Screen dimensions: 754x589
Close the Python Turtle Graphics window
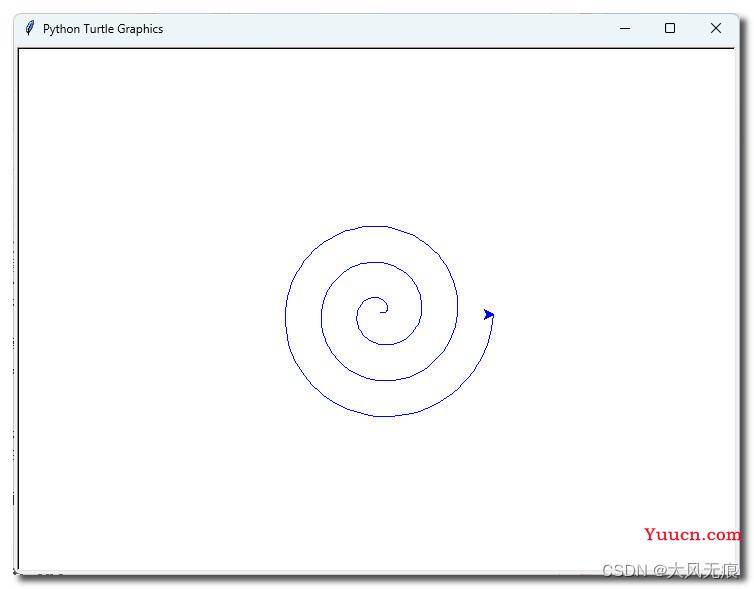[716, 28]
